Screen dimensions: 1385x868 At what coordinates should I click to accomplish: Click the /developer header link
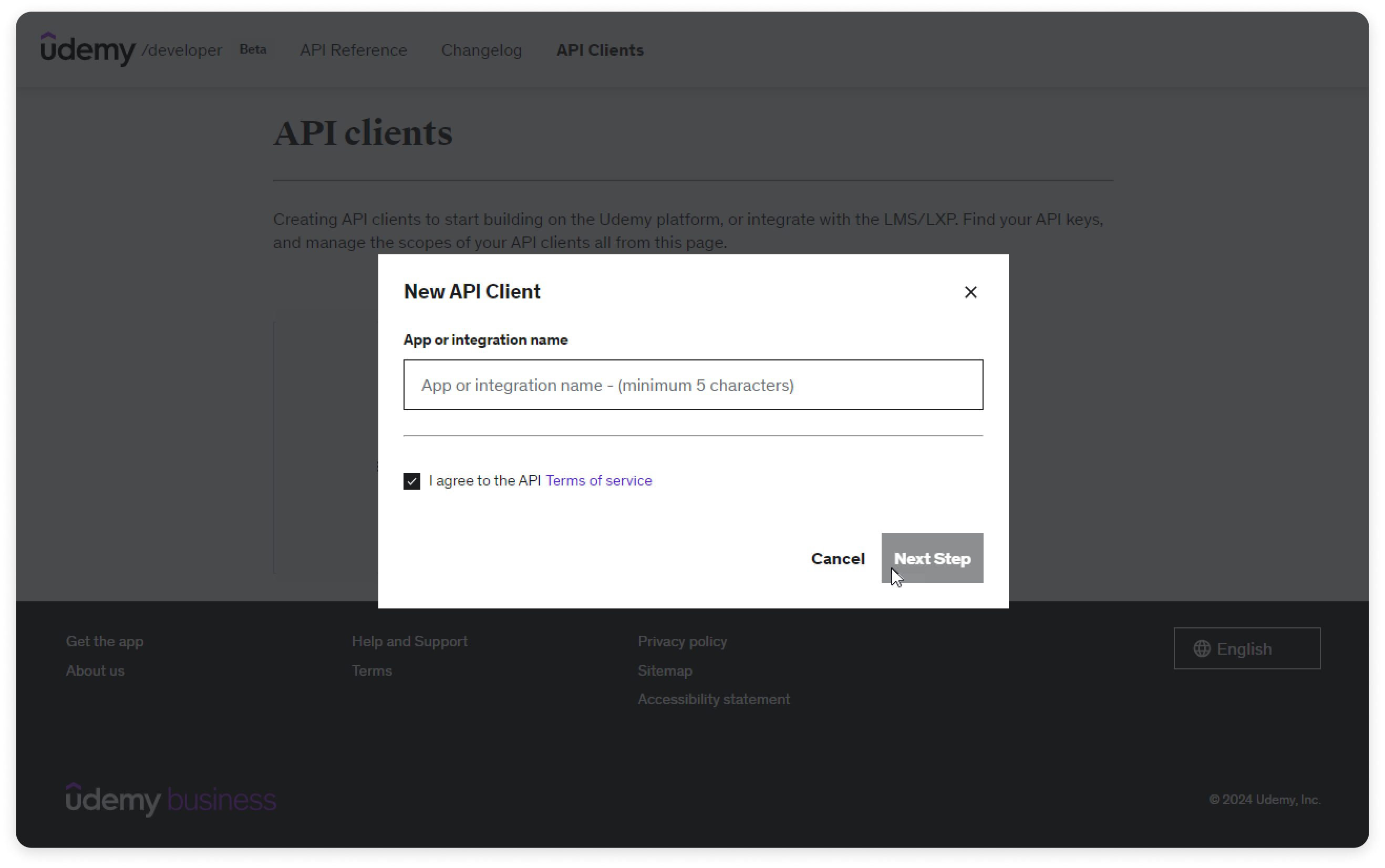[181, 50]
